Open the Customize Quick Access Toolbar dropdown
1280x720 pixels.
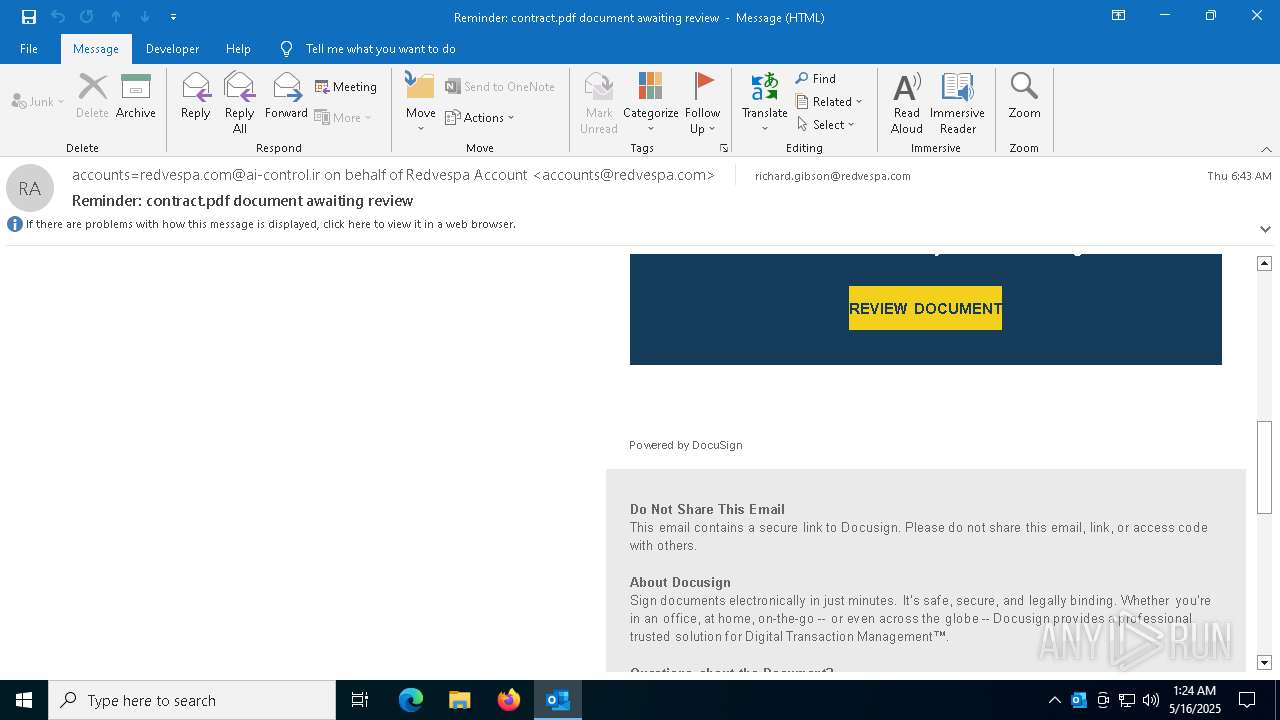[173, 17]
